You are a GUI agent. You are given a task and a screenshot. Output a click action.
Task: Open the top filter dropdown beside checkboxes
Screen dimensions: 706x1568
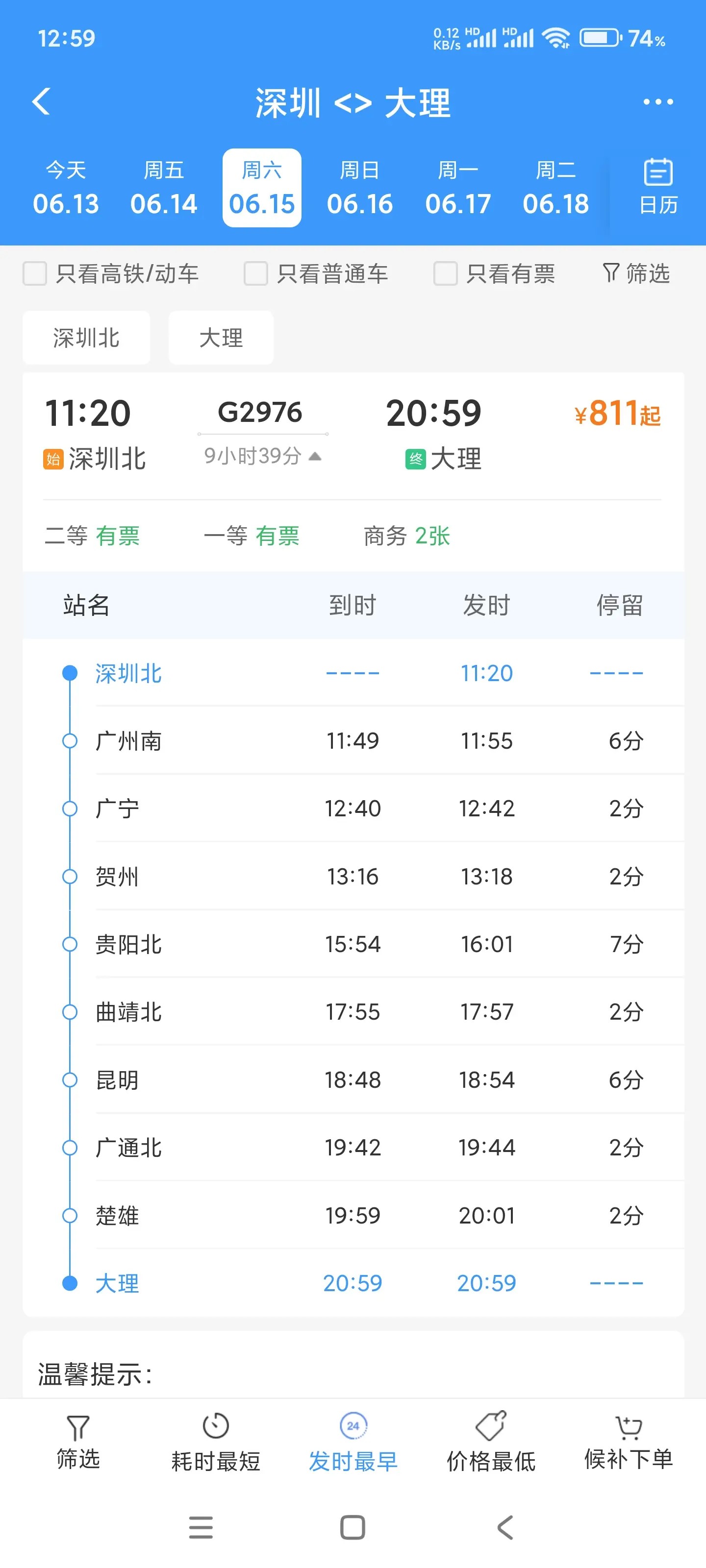pos(636,274)
